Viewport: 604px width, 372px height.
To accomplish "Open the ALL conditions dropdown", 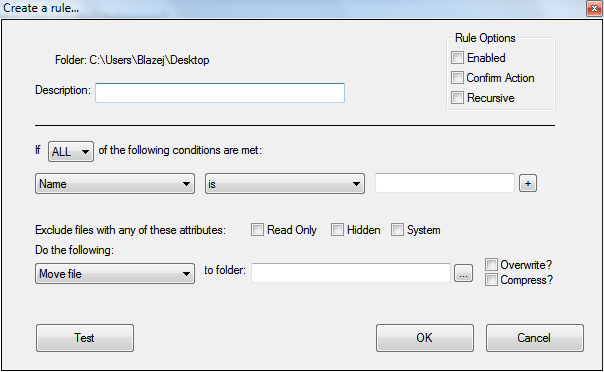I will (71, 151).
